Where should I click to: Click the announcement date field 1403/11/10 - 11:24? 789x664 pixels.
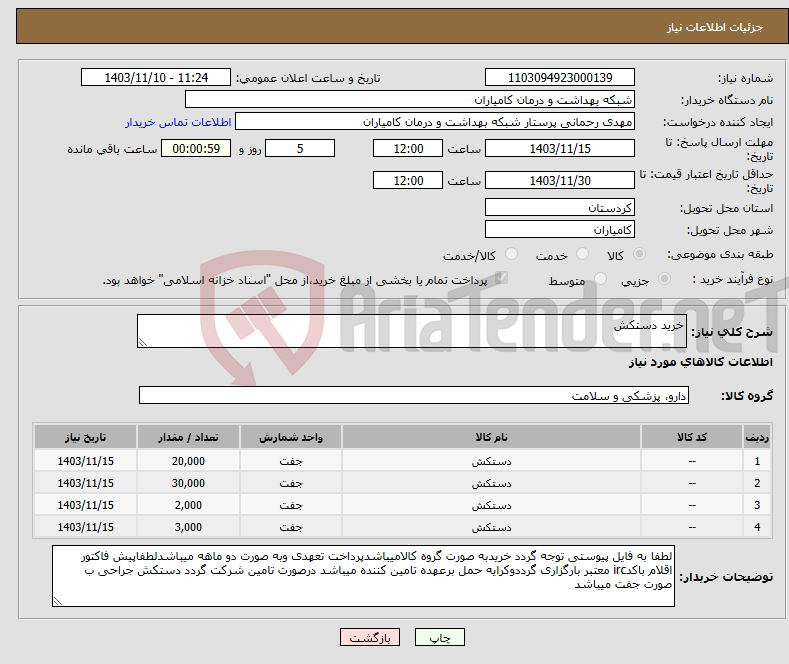[x=155, y=77]
